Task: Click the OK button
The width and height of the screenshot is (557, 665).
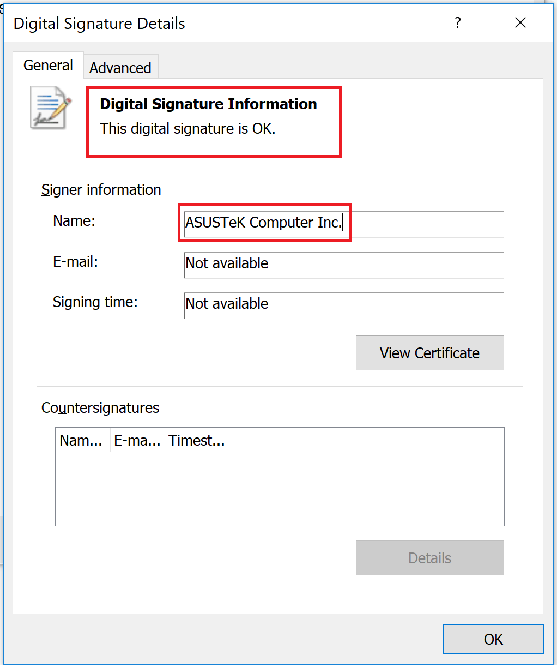Action: [493, 639]
